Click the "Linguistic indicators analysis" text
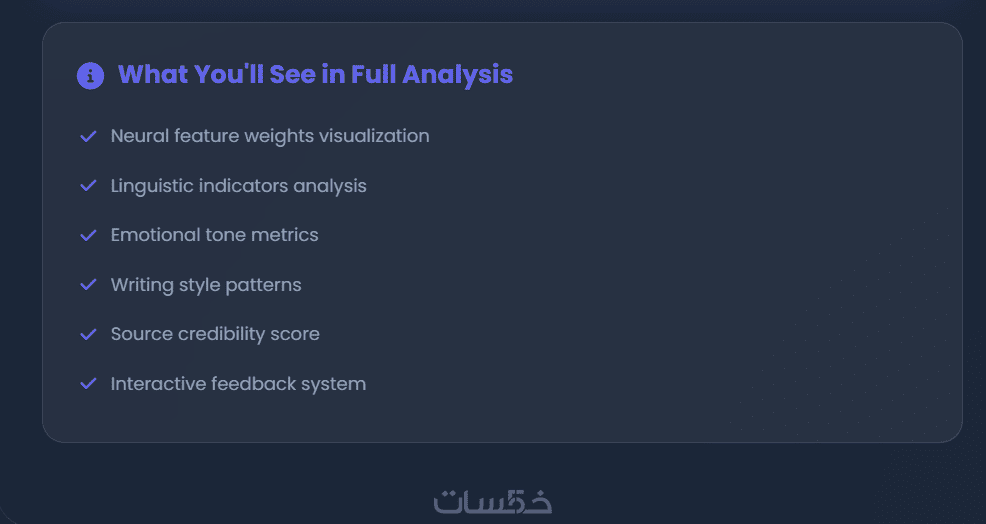This screenshot has width=986, height=524. pyautogui.click(x=238, y=186)
